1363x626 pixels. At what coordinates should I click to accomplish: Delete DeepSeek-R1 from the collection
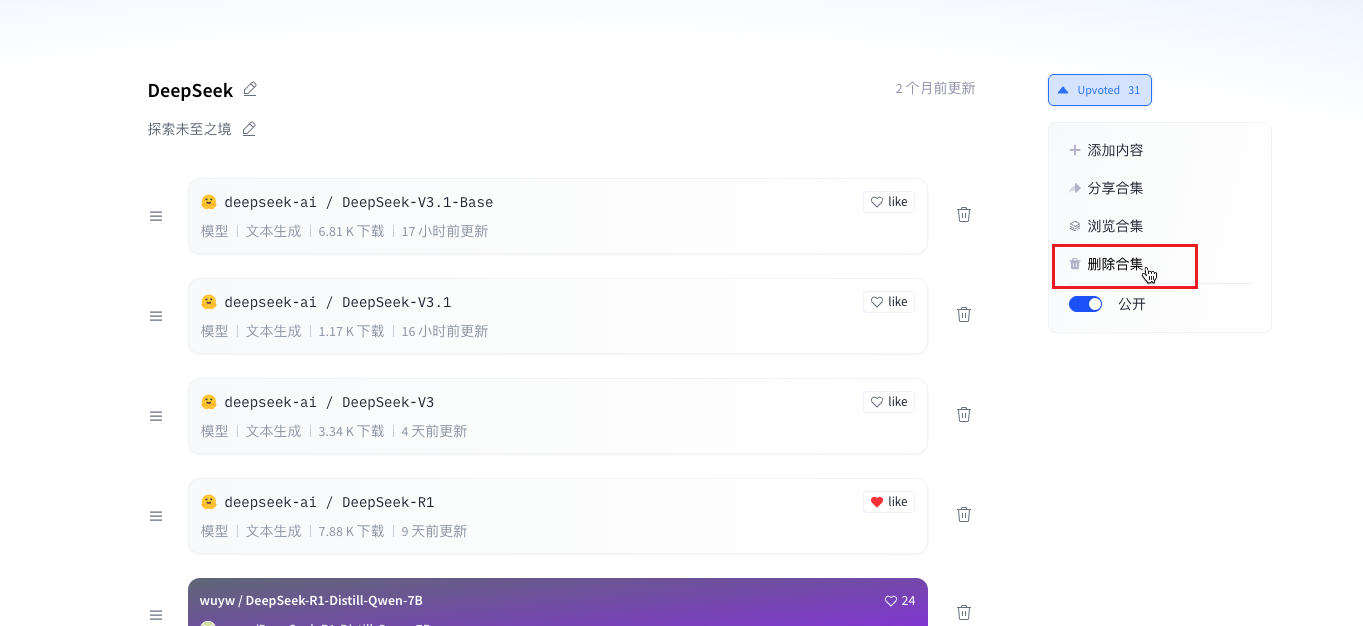(x=964, y=514)
